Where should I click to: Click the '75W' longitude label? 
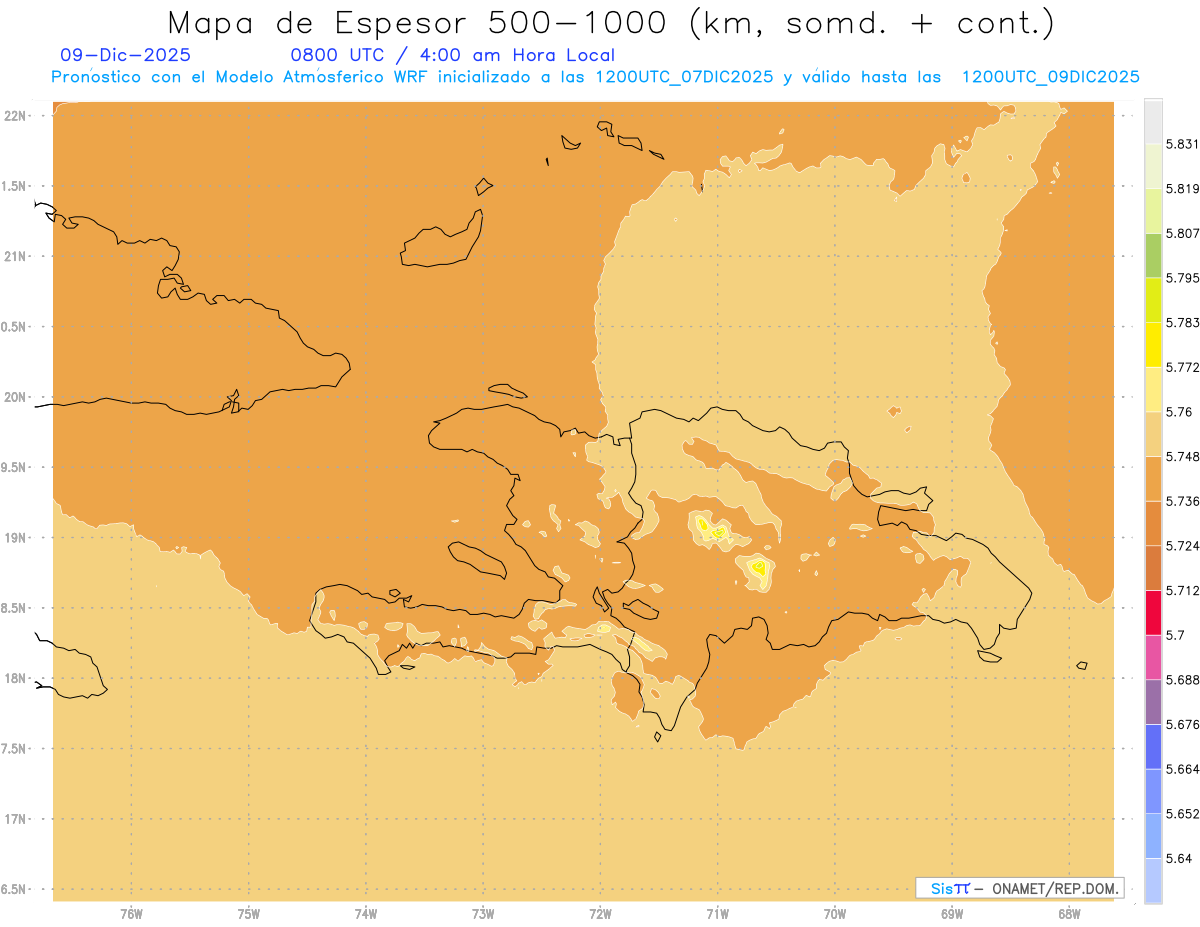click(249, 914)
